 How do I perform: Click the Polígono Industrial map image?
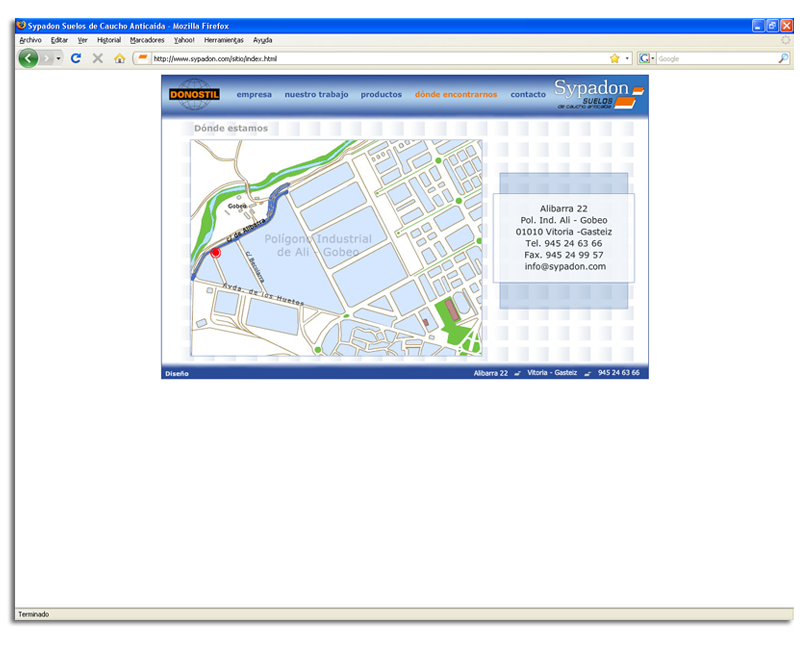point(336,248)
